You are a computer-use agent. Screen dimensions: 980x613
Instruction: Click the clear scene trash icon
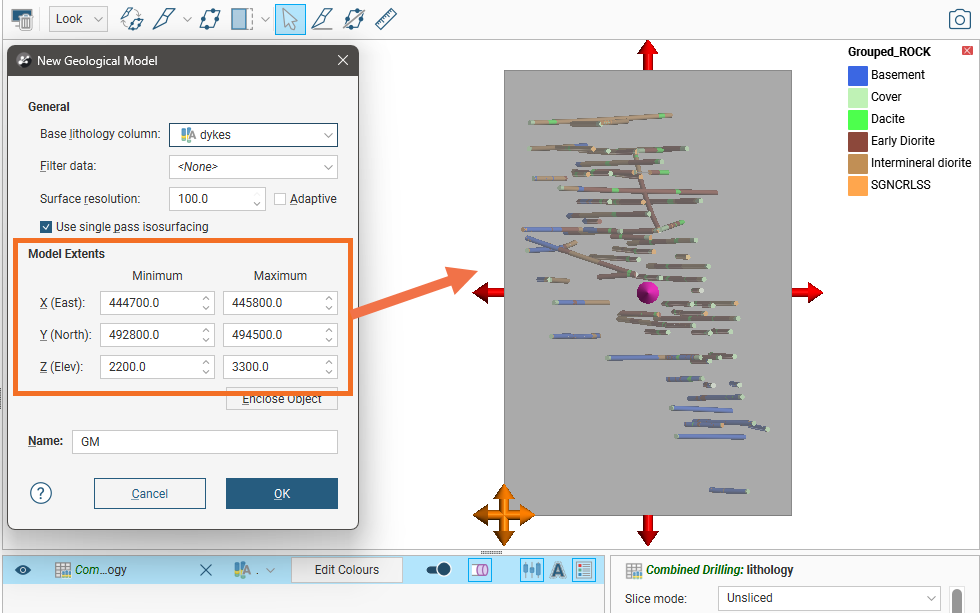(x=23, y=19)
